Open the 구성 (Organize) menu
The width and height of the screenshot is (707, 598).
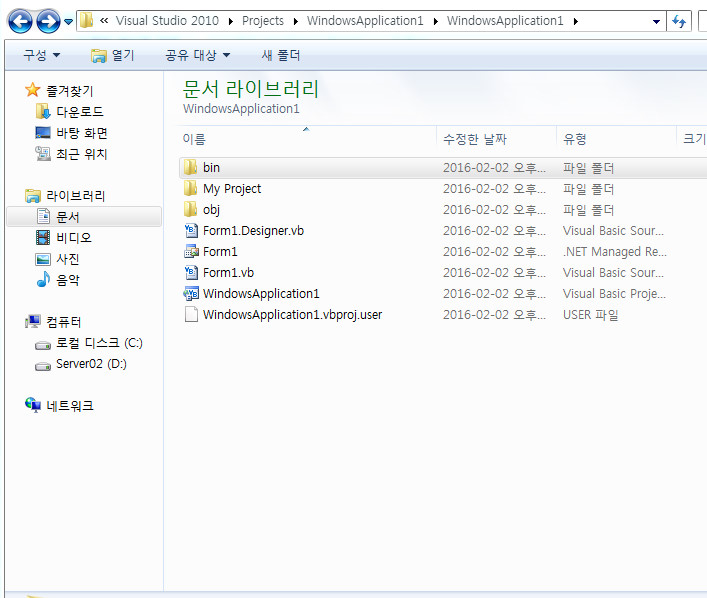click(x=41, y=55)
